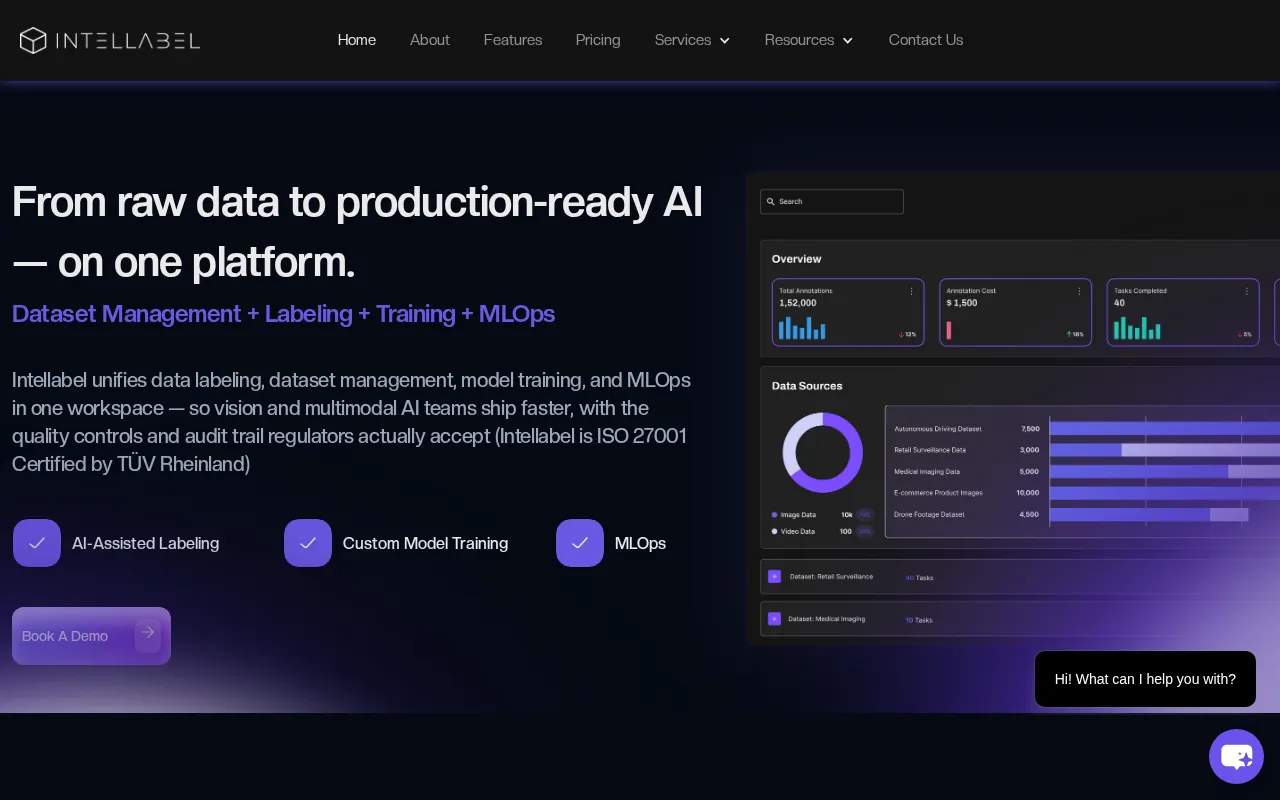
Task: Go to the Home nav item
Action: tap(357, 40)
